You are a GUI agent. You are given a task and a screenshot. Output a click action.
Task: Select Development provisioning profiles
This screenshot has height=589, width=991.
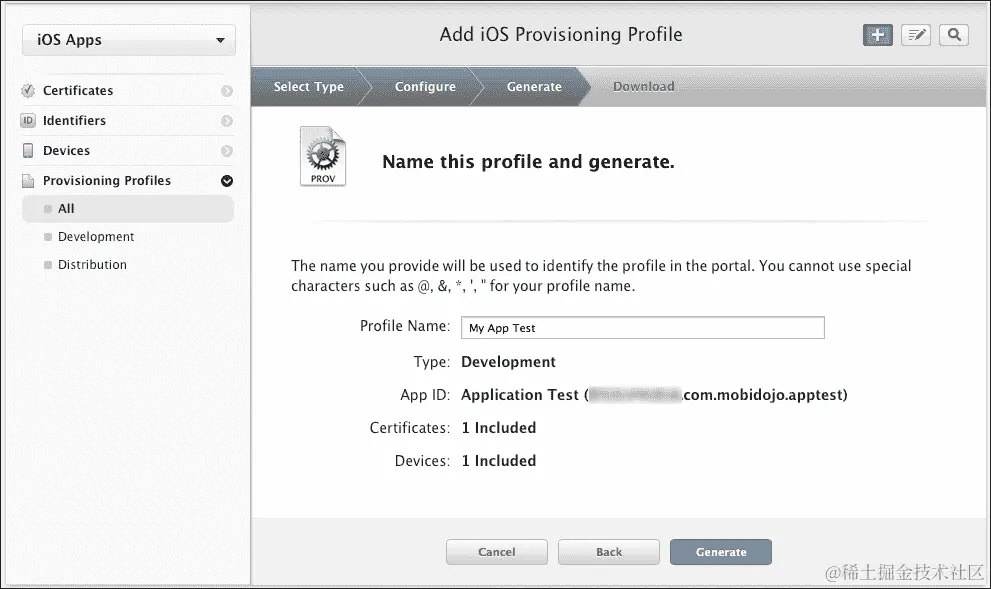(x=95, y=236)
